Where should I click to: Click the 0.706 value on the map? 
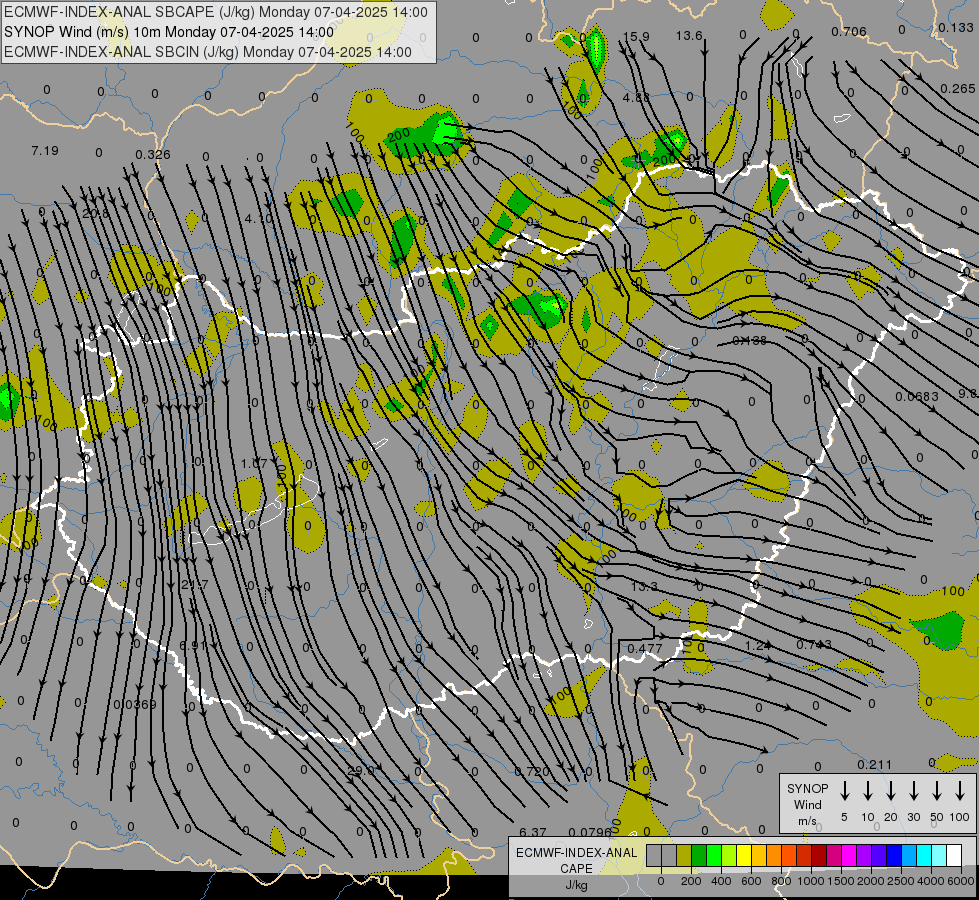(849, 31)
